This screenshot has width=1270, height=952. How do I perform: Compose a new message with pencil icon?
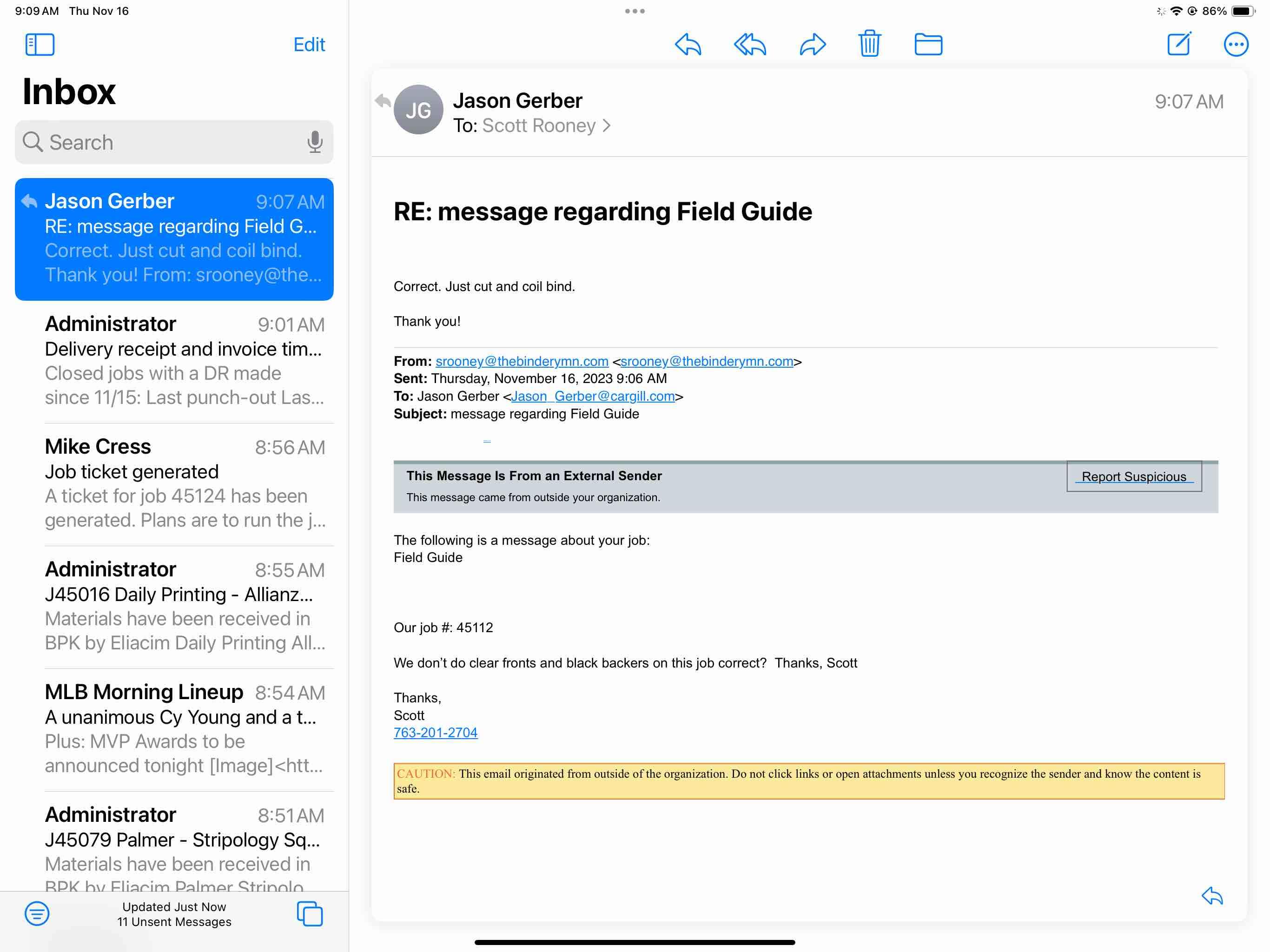(1179, 44)
